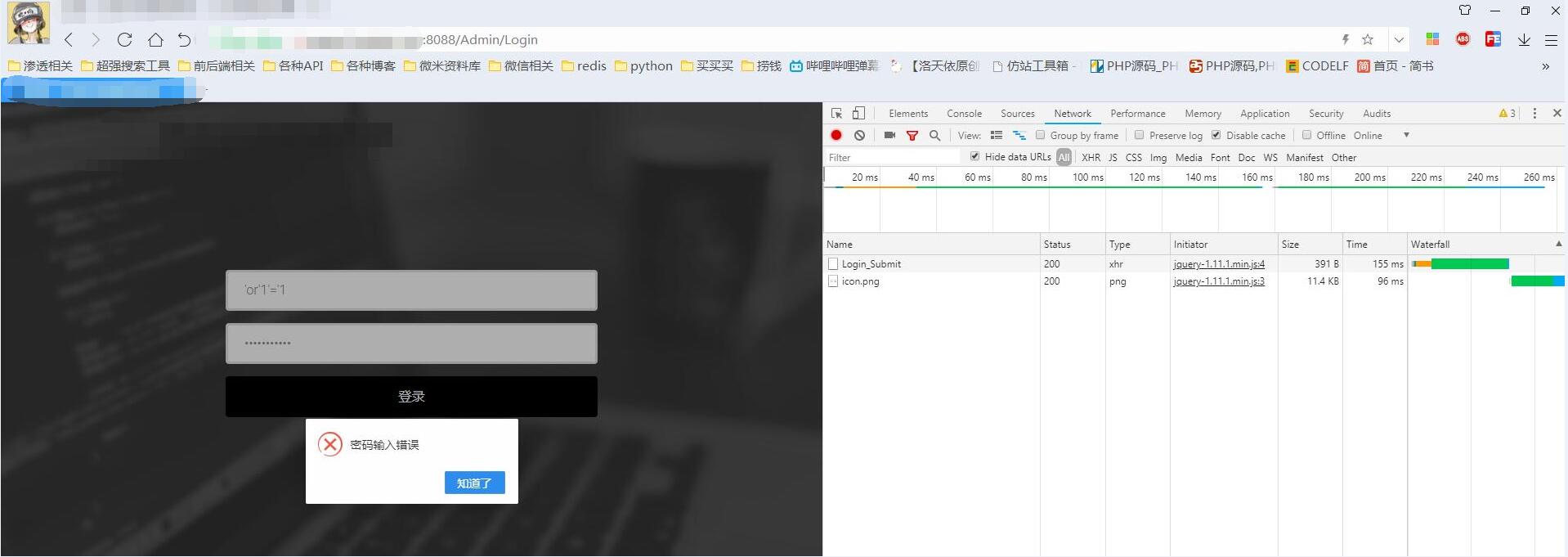Open DevTools three-dot customize menu
The image size is (1568, 557).
pyautogui.click(x=1534, y=114)
